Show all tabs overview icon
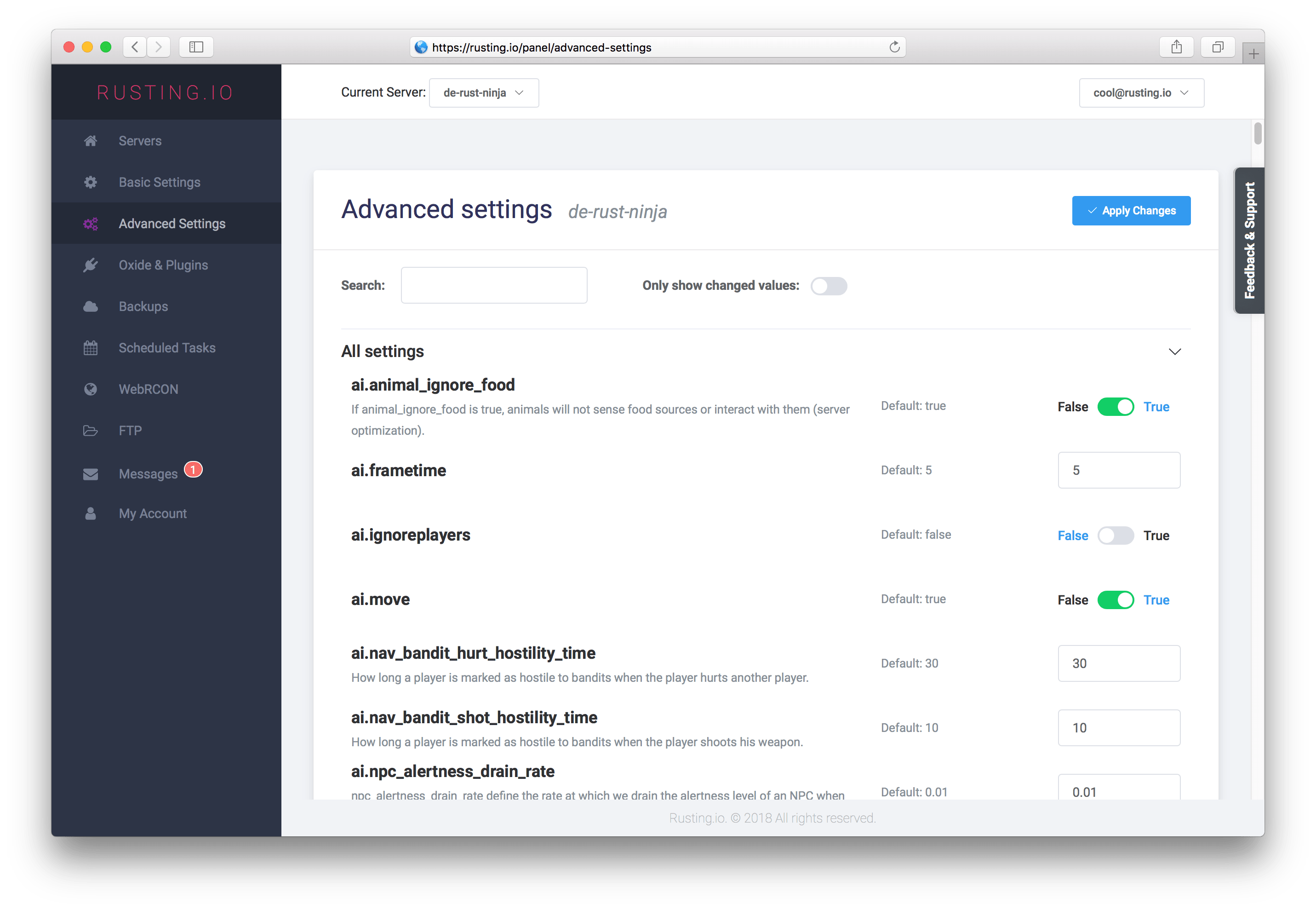Viewport: 1316px width, 910px height. 1218,47
